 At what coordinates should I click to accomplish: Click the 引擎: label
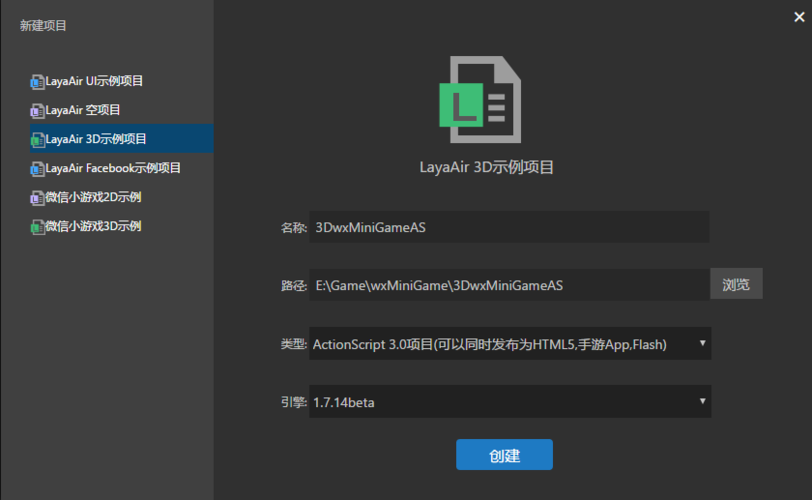pyautogui.click(x=294, y=402)
